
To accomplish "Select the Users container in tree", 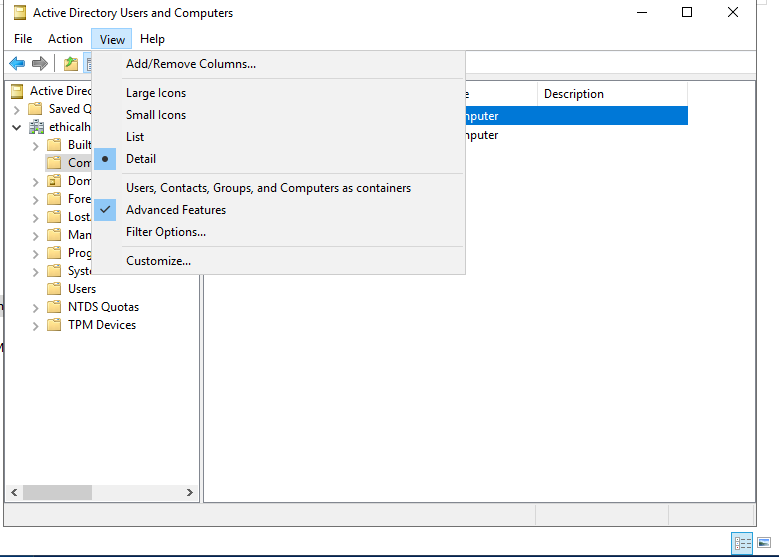I will click(x=82, y=289).
